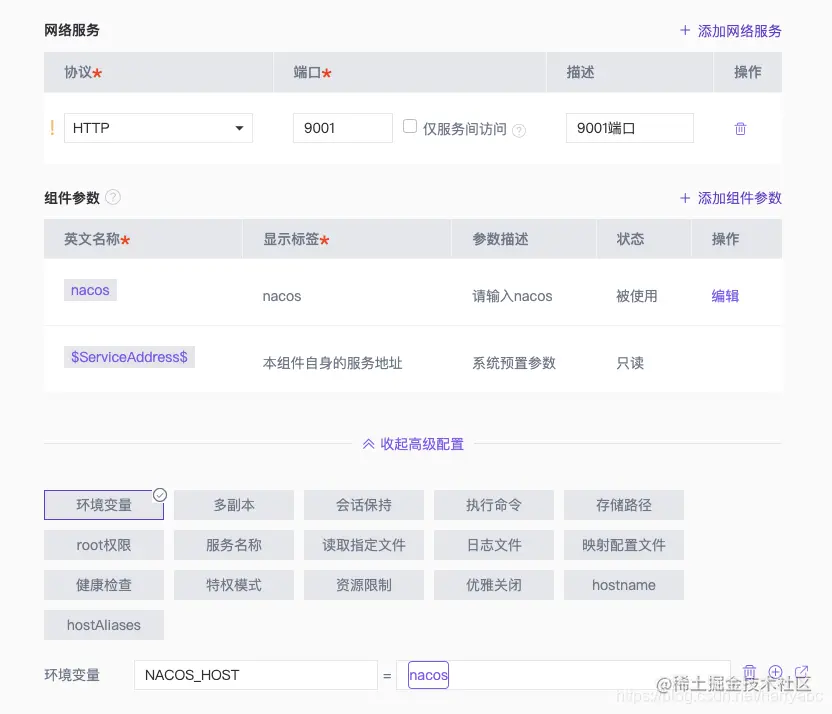The width and height of the screenshot is (832, 714).
Task: Click the add icon beside the environment variable row
Action: [x=775, y=673]
